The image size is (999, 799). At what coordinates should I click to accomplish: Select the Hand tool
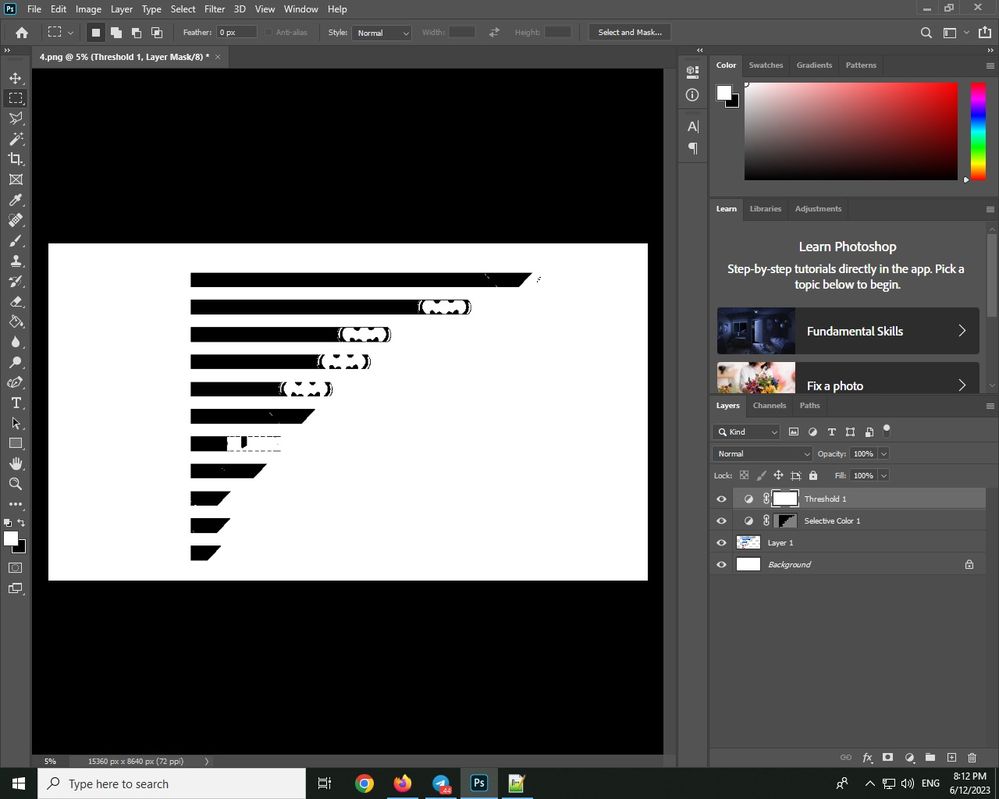point(15,463)
